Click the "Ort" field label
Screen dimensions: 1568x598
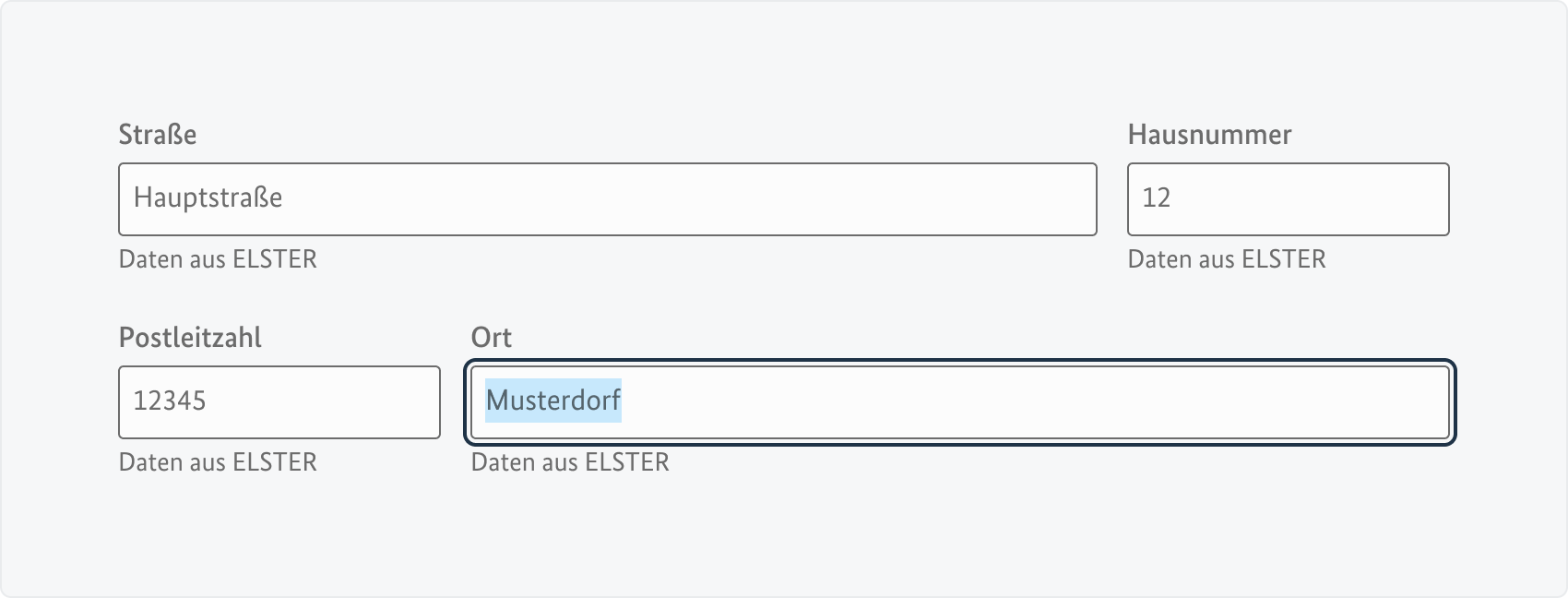492,338
